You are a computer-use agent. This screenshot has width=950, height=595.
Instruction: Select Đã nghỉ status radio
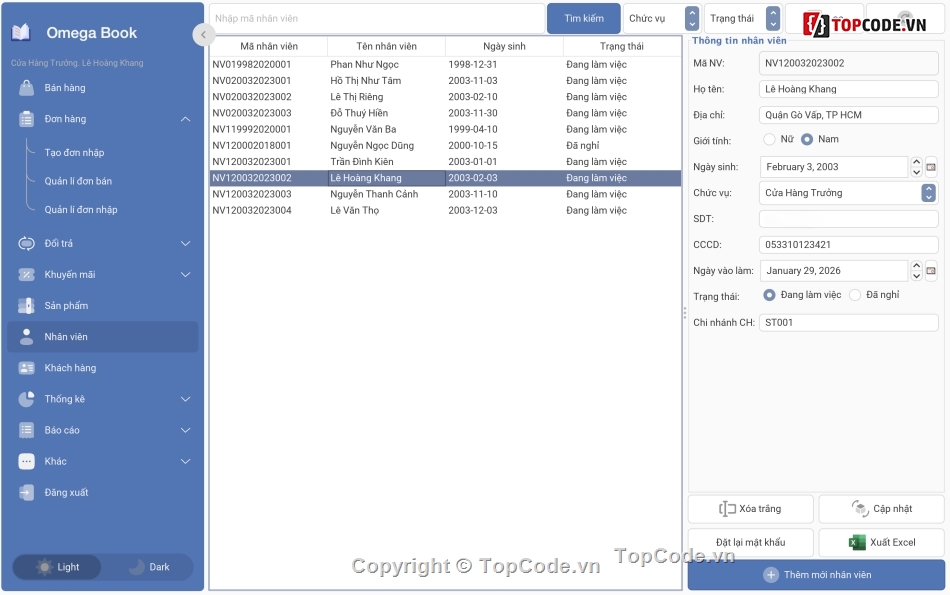pos(855,295)
